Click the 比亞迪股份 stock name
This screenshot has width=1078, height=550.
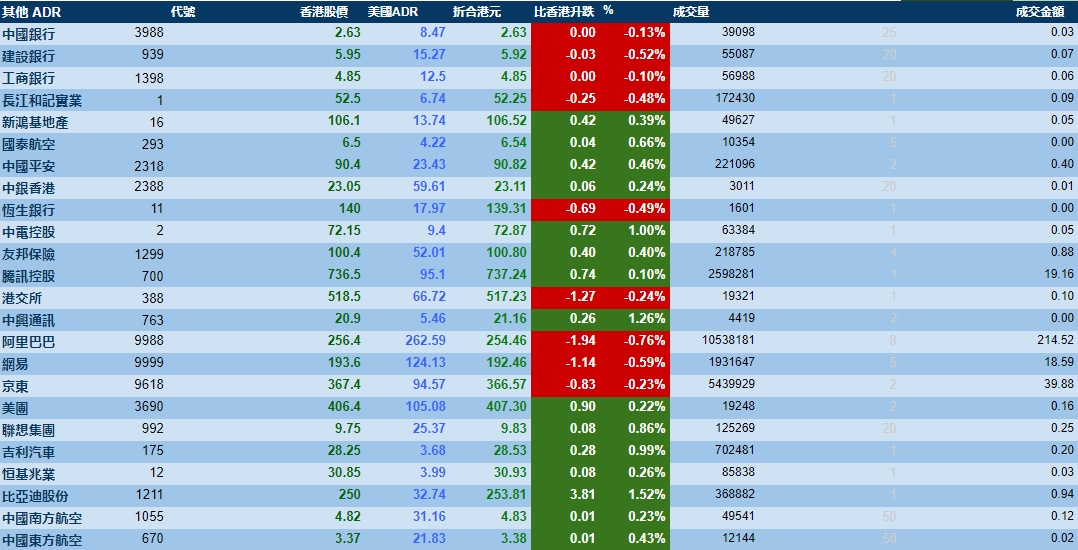pos(36,496)
